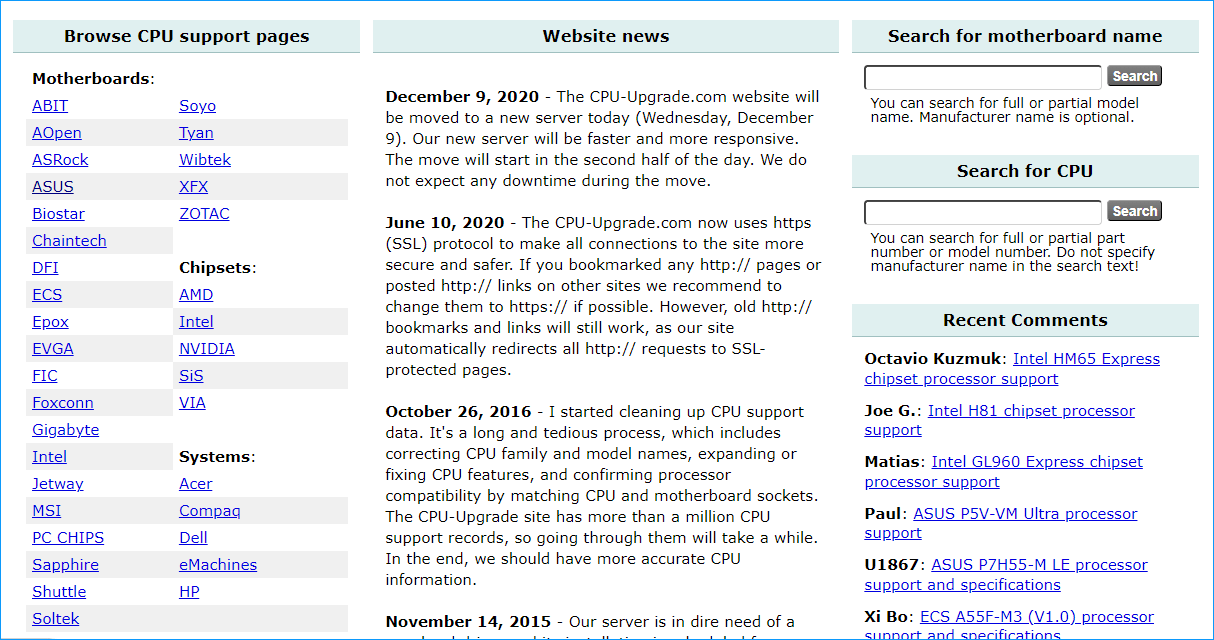Click the Search for CPU heading
Viewport: 1214px width, 640px height.
point(1025,171)
